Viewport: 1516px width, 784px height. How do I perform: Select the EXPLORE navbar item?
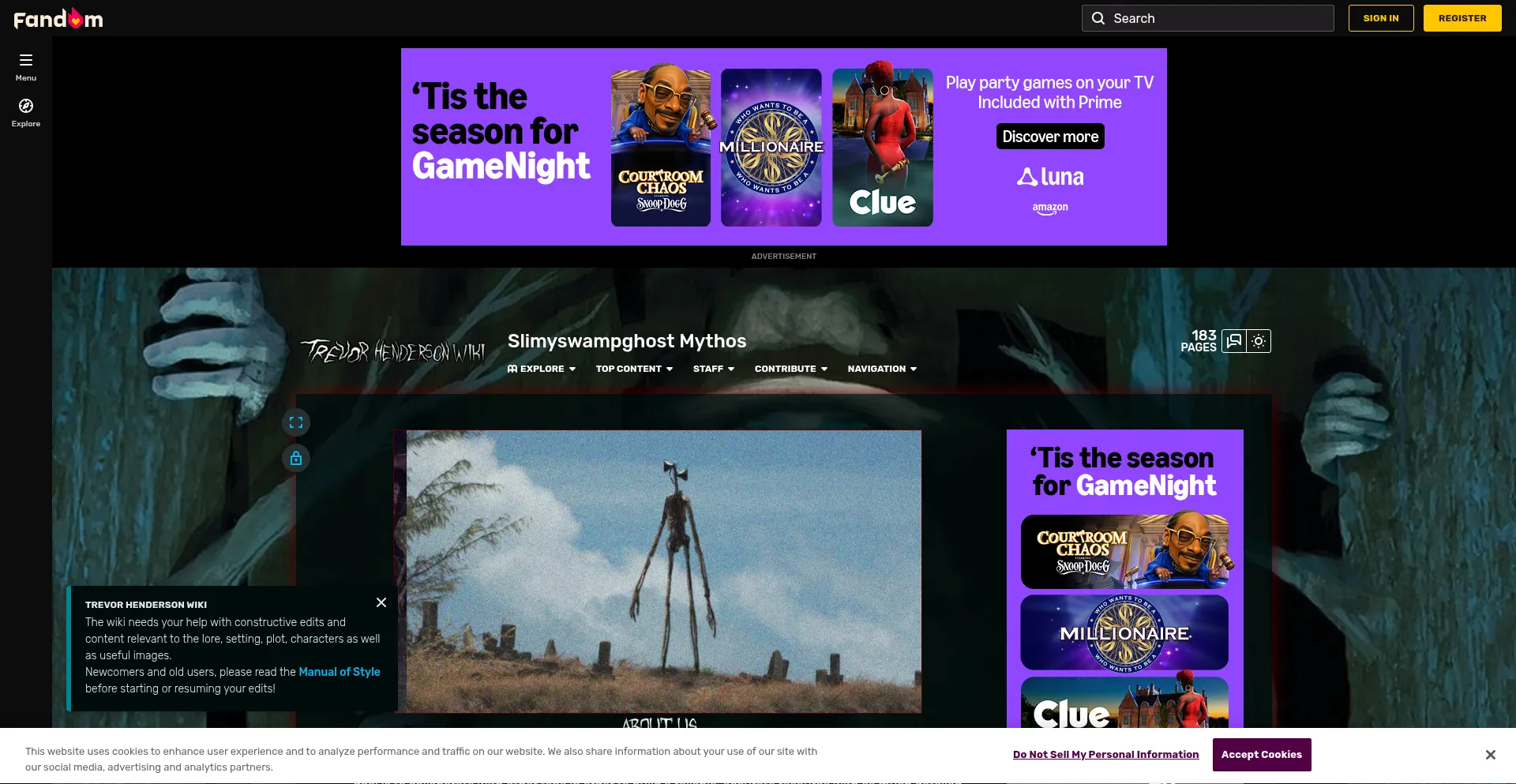click(543, 369)
